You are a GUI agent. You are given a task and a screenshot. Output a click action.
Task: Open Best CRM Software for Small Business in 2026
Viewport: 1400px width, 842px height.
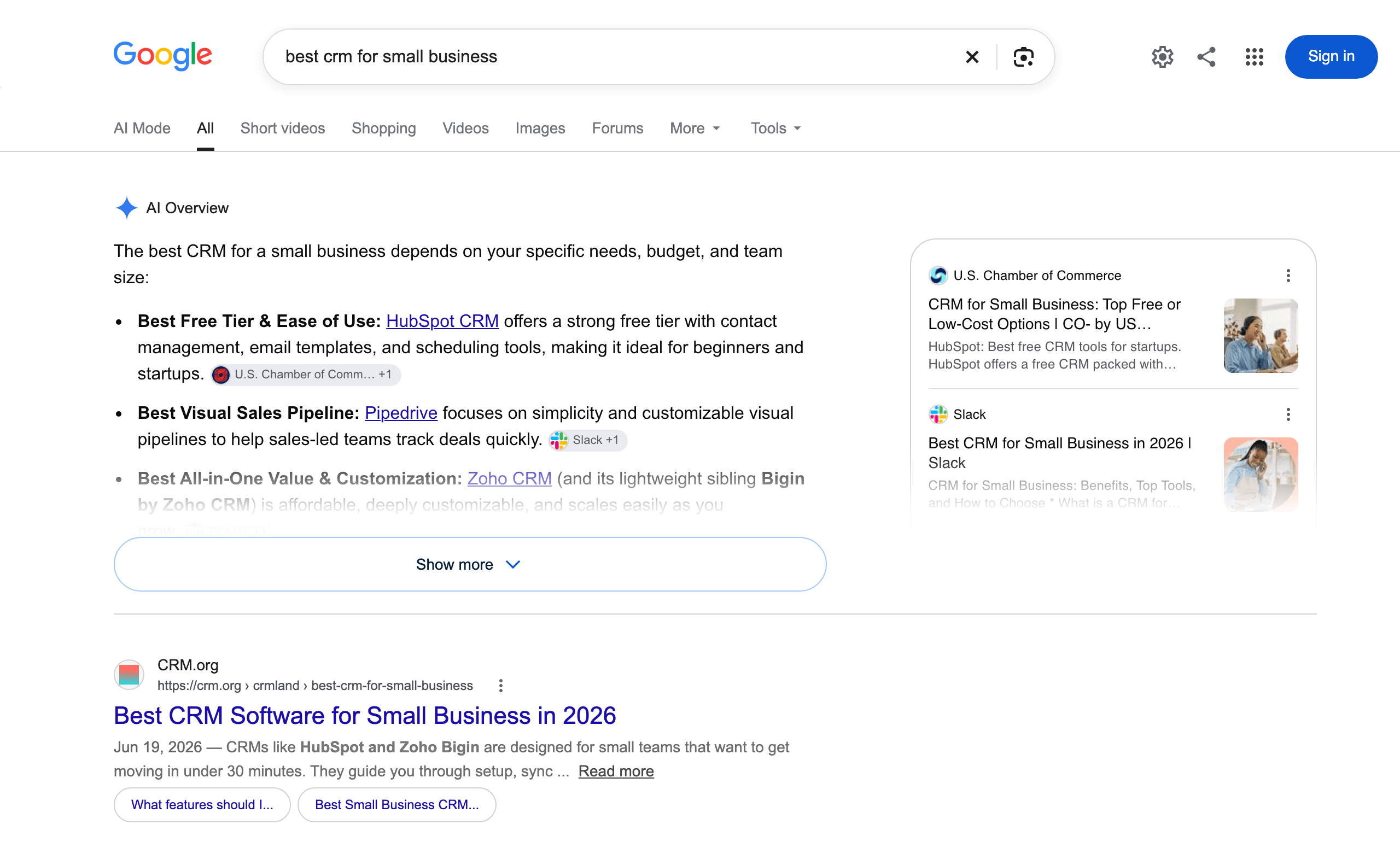(364, 716)
